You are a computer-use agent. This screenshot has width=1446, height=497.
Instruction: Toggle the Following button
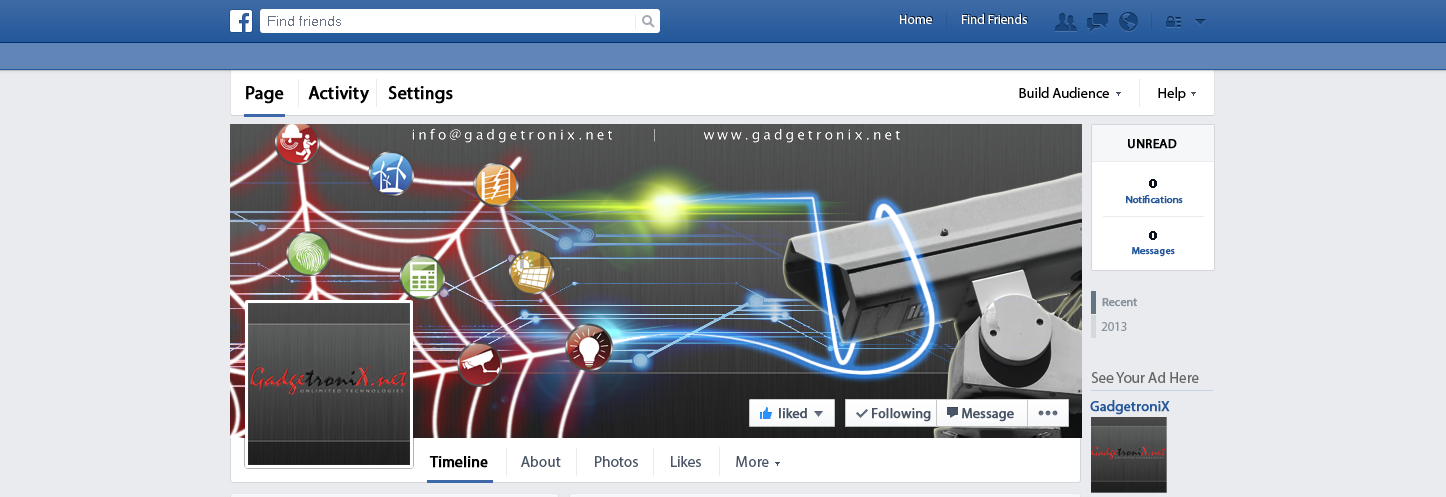click(891, 413)
